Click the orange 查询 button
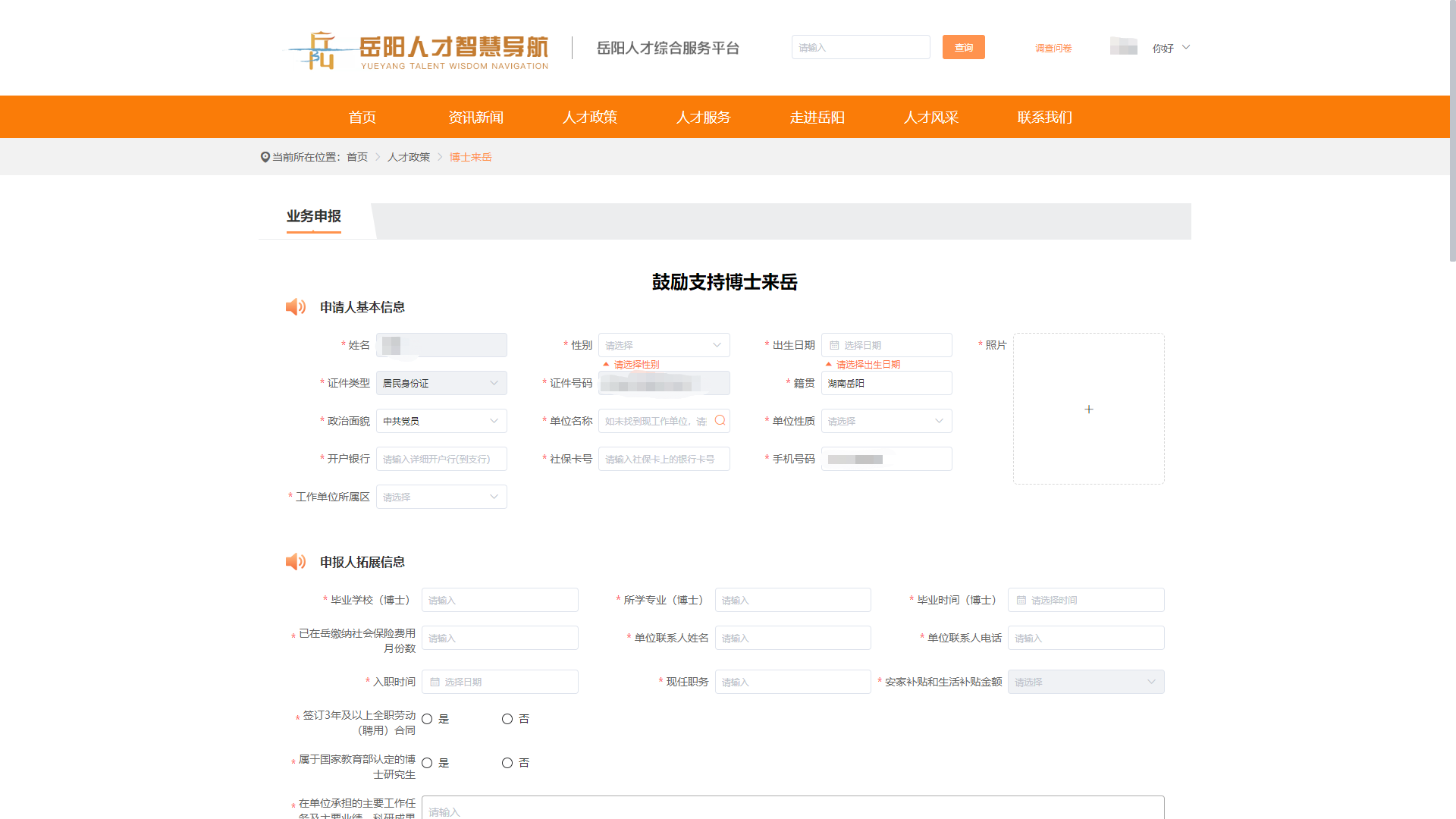This screenshot has width=1456, height=819. 963,47
